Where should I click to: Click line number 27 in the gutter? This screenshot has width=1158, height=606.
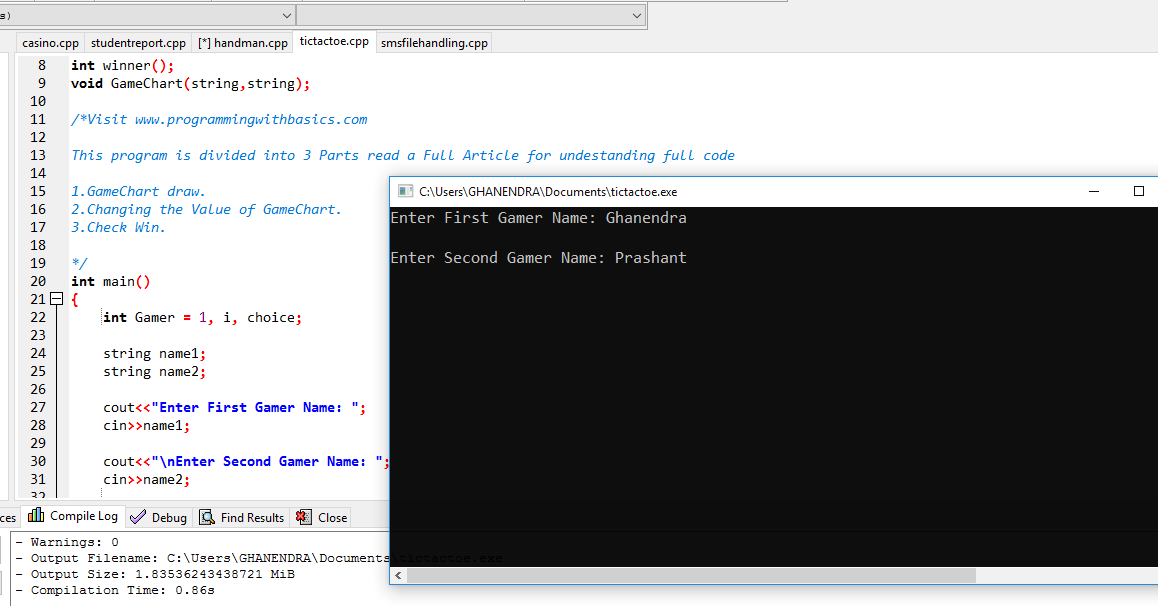click(38, 407)
